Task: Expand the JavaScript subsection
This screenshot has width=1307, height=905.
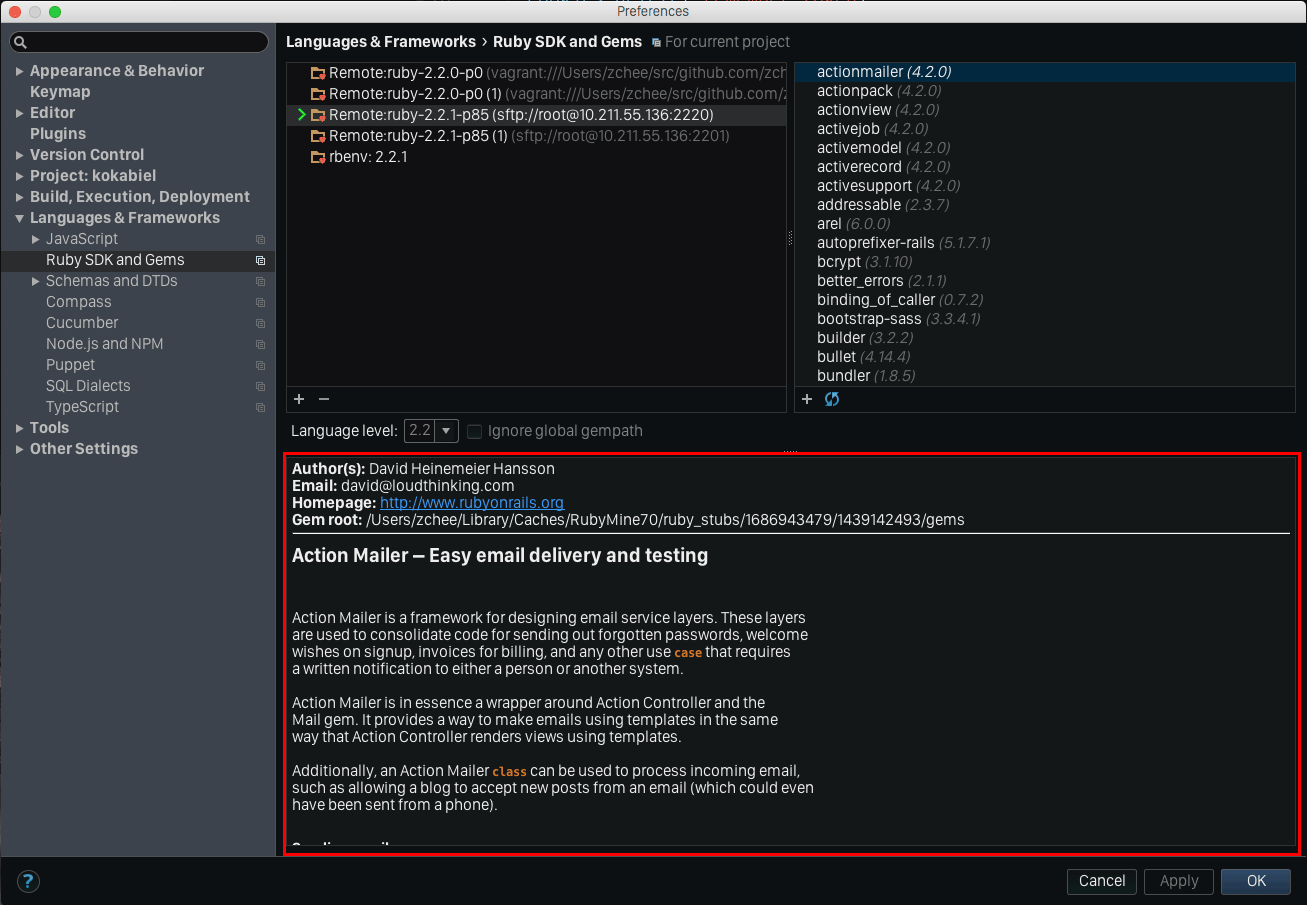Action: [x=36, y=239]
